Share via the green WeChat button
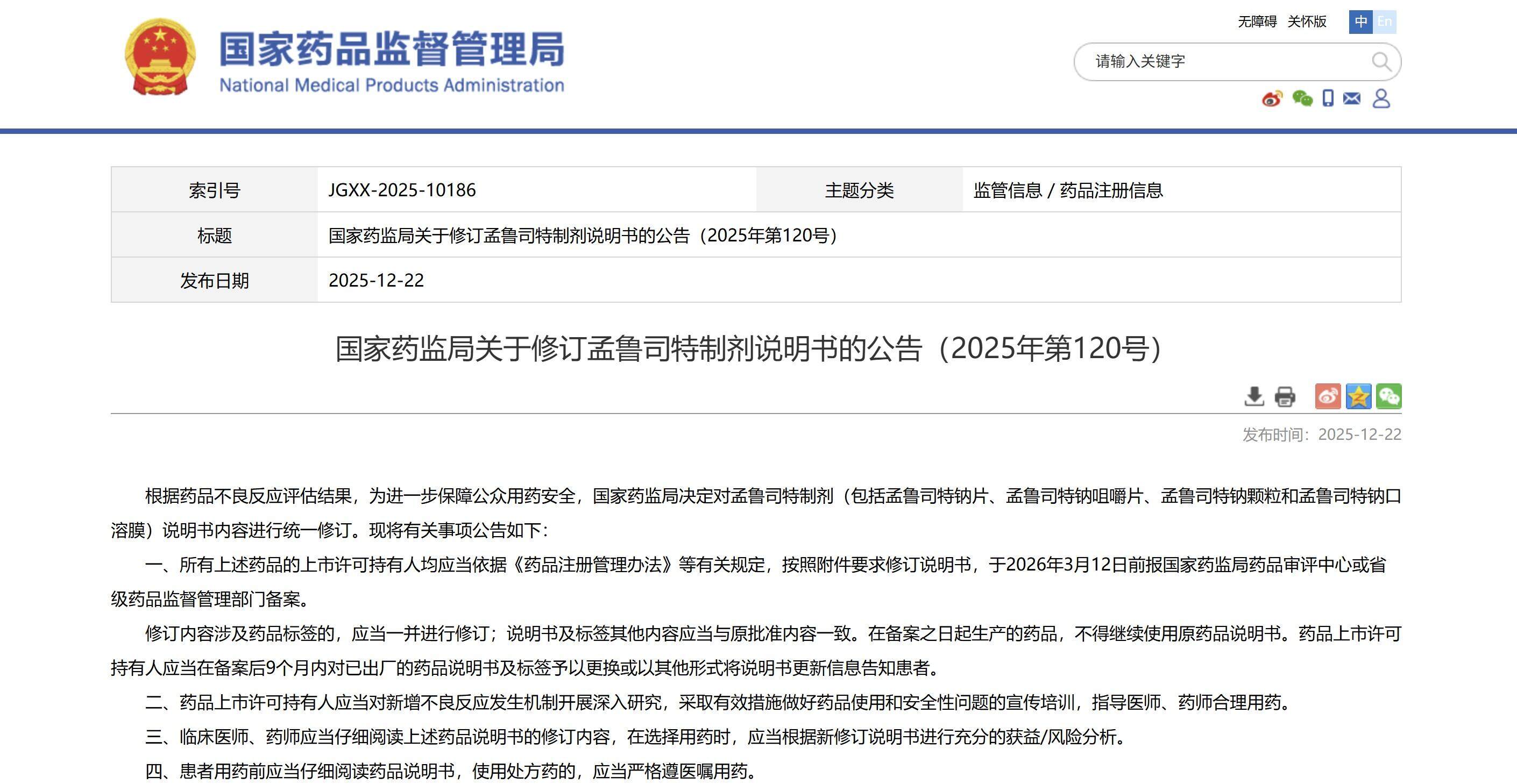 (x=1388, y=396)
